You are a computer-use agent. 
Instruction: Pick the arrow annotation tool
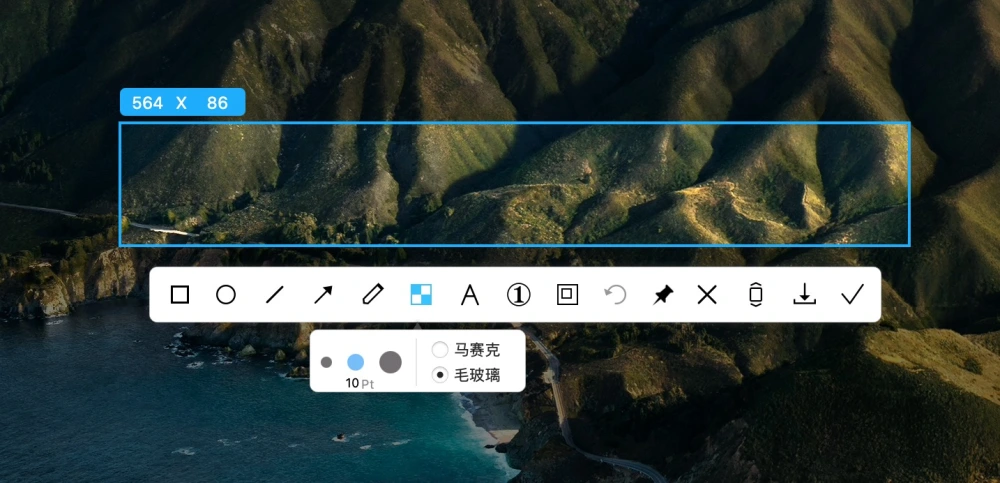pyautogui.click(x=323, y=295)
